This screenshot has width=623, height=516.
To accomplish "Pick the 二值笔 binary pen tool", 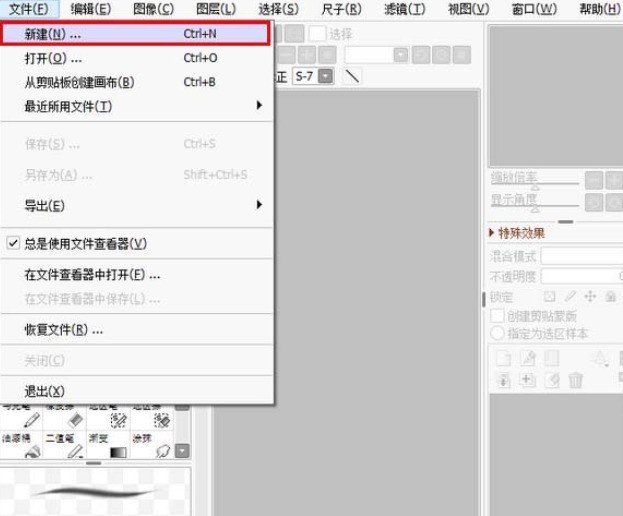I will 65,445.
